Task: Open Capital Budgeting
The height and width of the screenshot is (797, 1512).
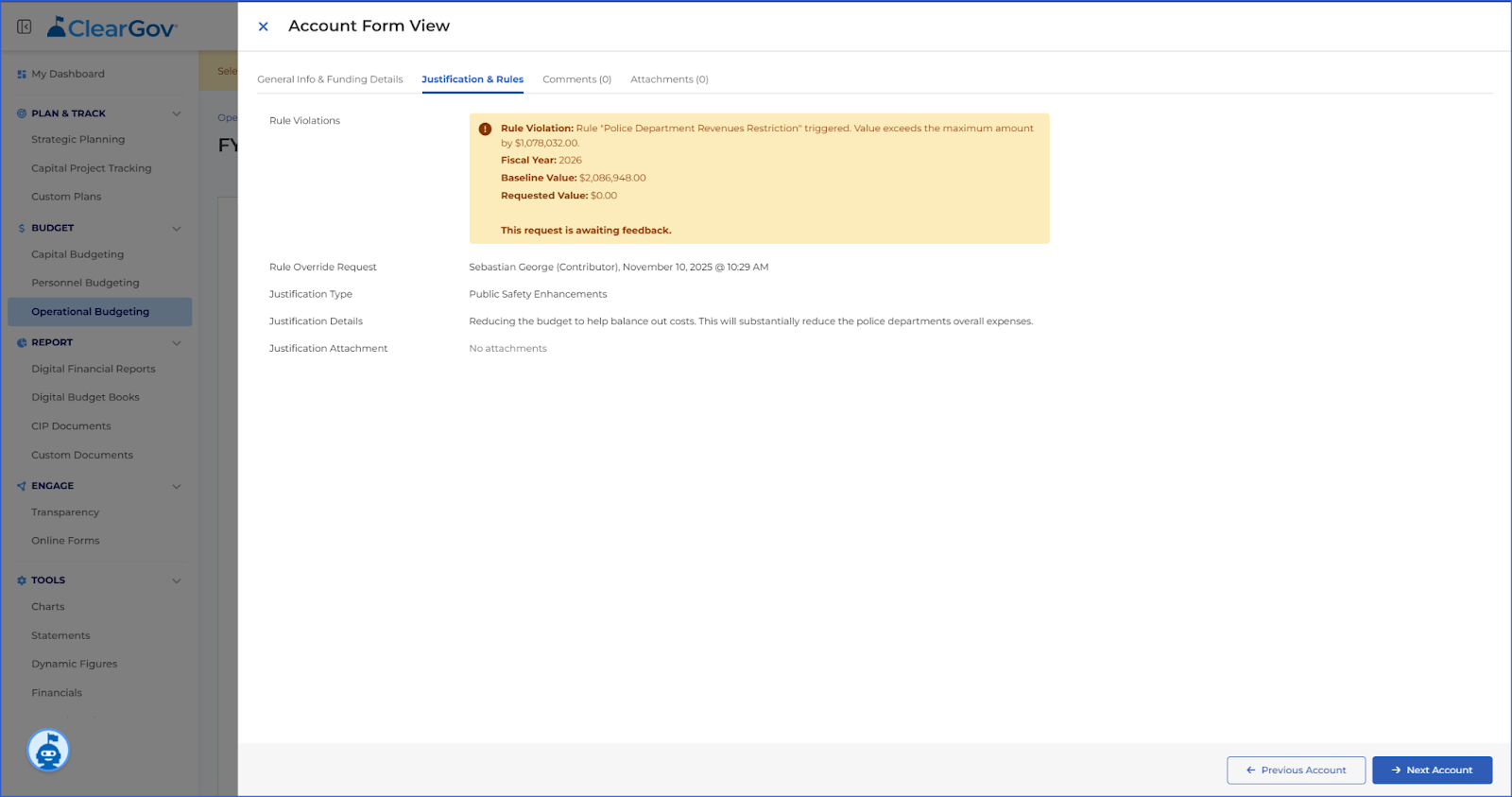Action: click(x=77, y=254)
